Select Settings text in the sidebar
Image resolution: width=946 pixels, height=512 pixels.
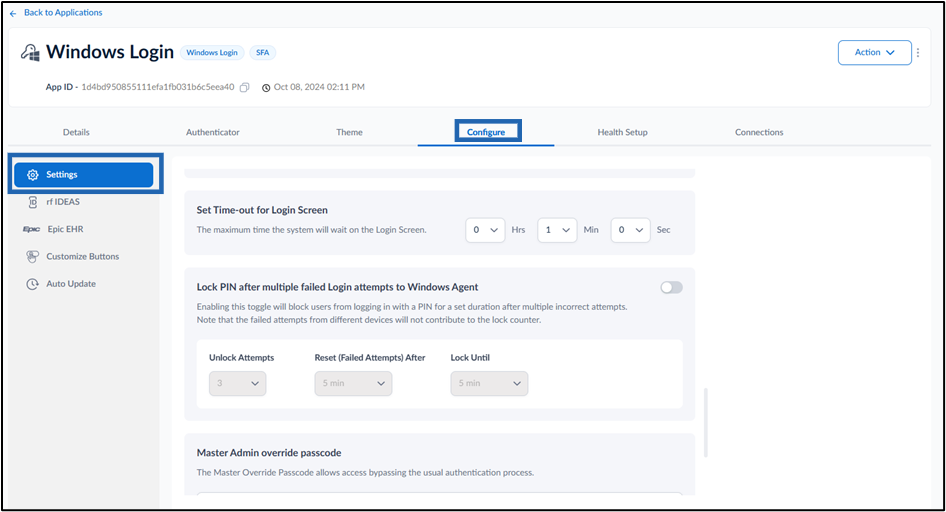pos(62,174)
